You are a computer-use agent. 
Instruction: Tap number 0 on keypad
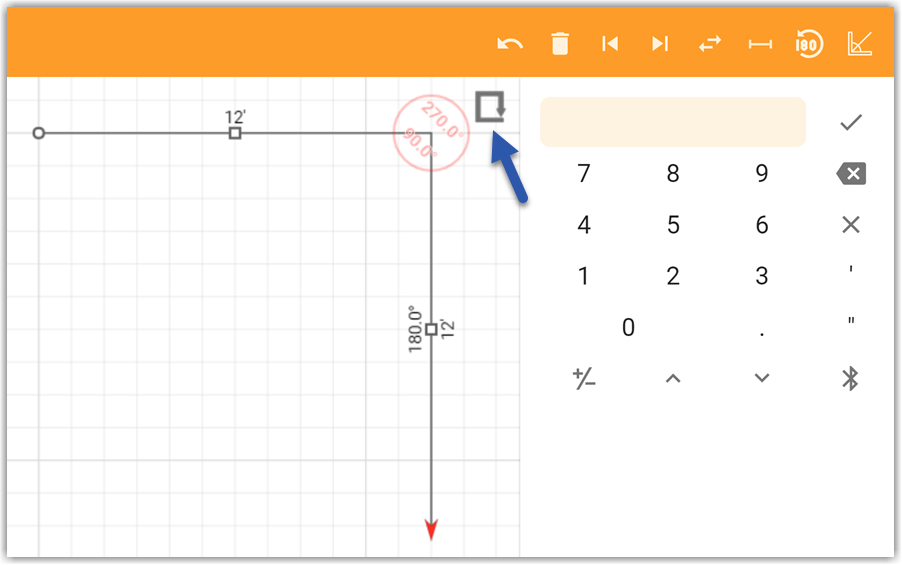point(628,327)
